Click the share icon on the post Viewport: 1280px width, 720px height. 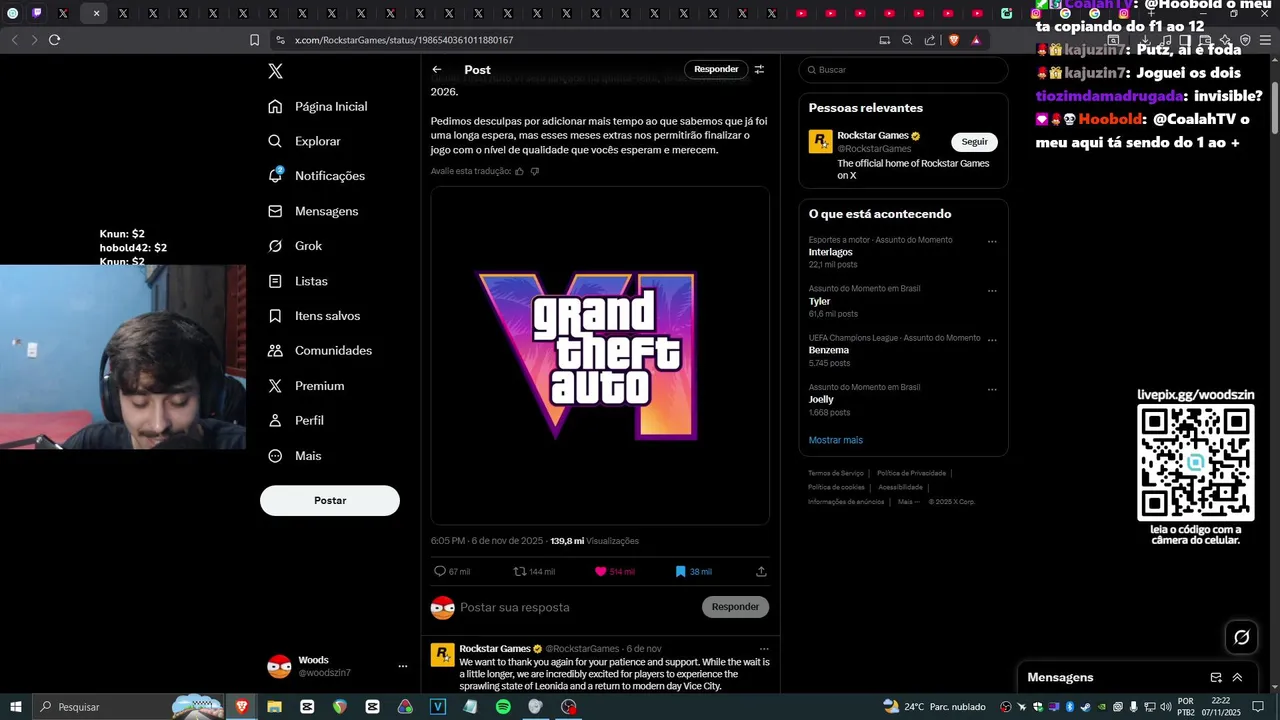(761, 571)
